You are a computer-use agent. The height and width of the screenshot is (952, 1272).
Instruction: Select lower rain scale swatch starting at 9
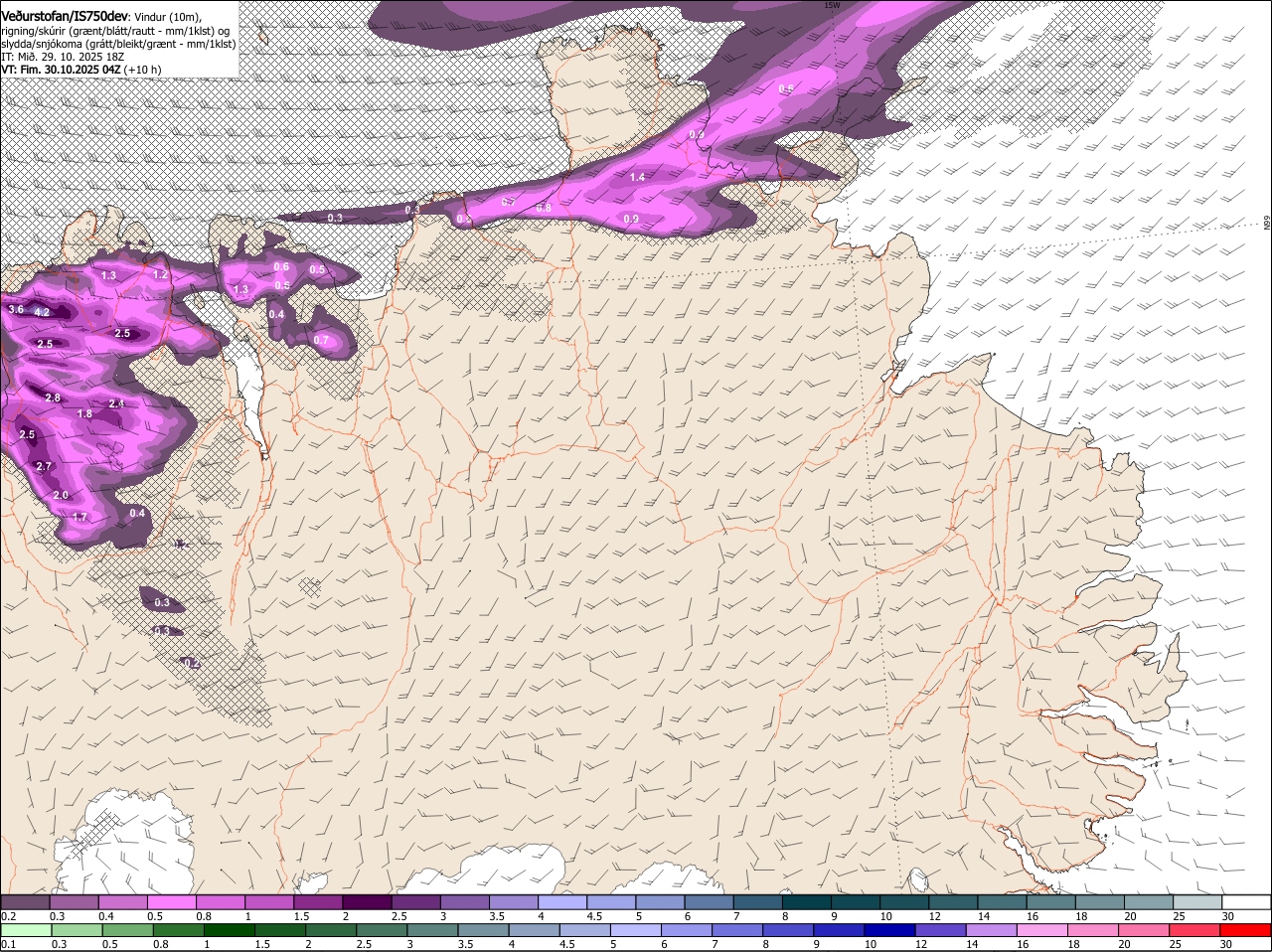tap(839, 930)
